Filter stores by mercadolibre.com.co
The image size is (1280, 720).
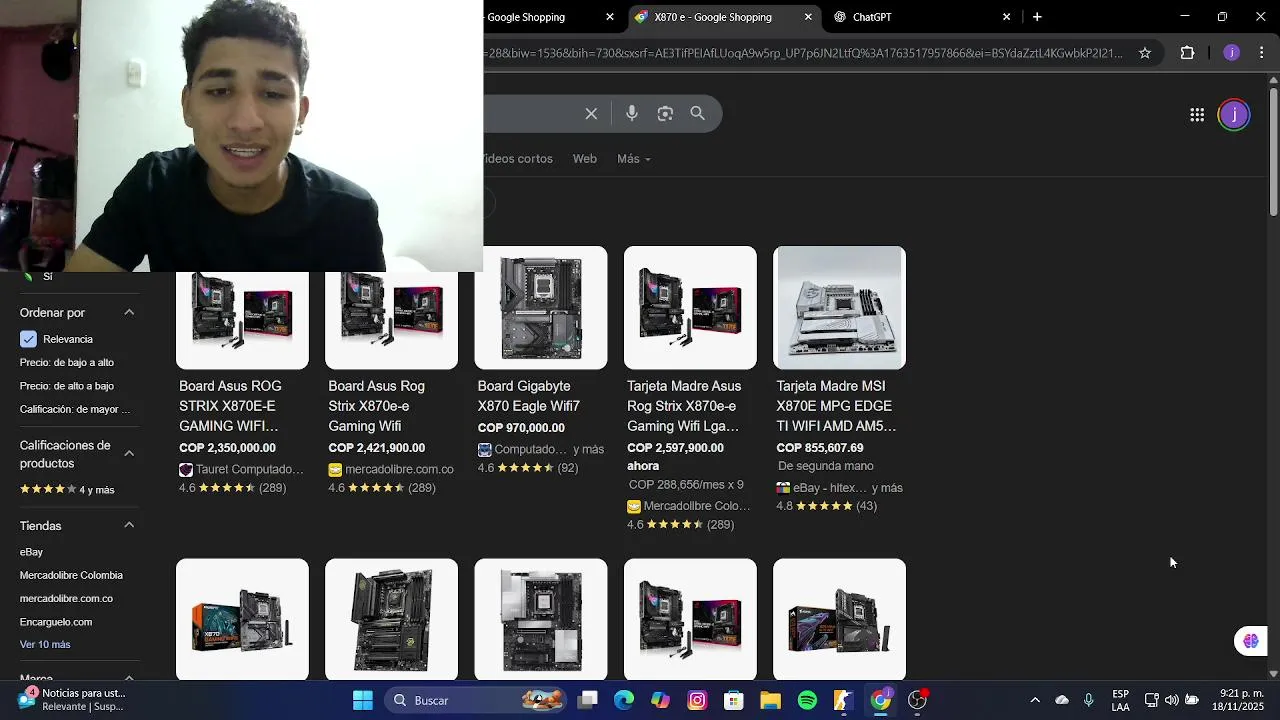point(66,598)
